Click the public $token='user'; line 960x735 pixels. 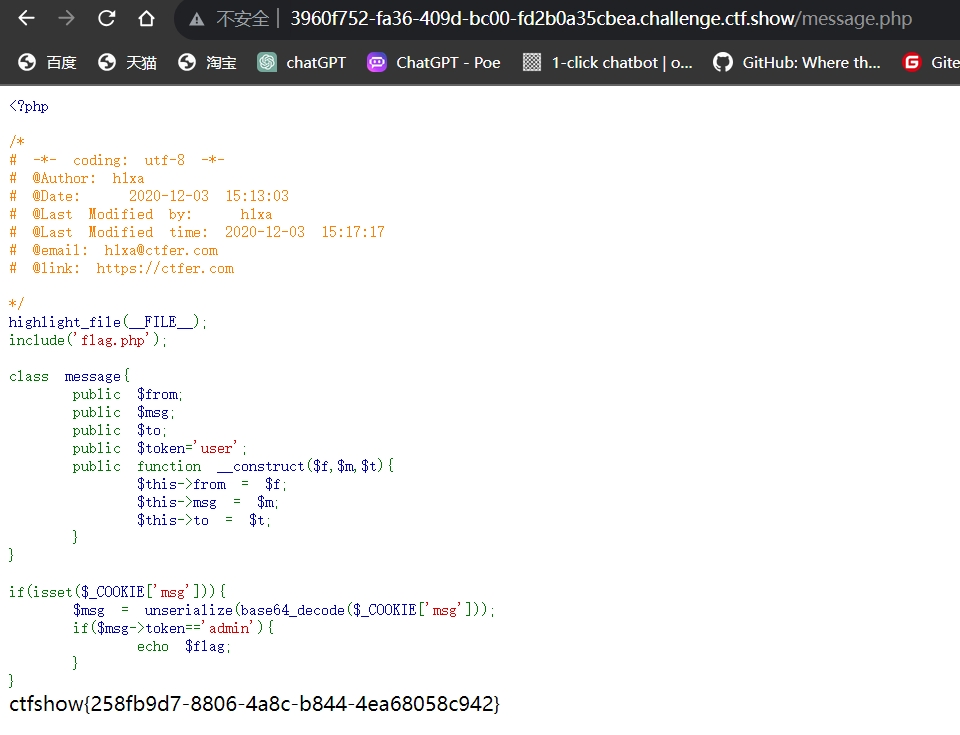(x=159, y=448)
